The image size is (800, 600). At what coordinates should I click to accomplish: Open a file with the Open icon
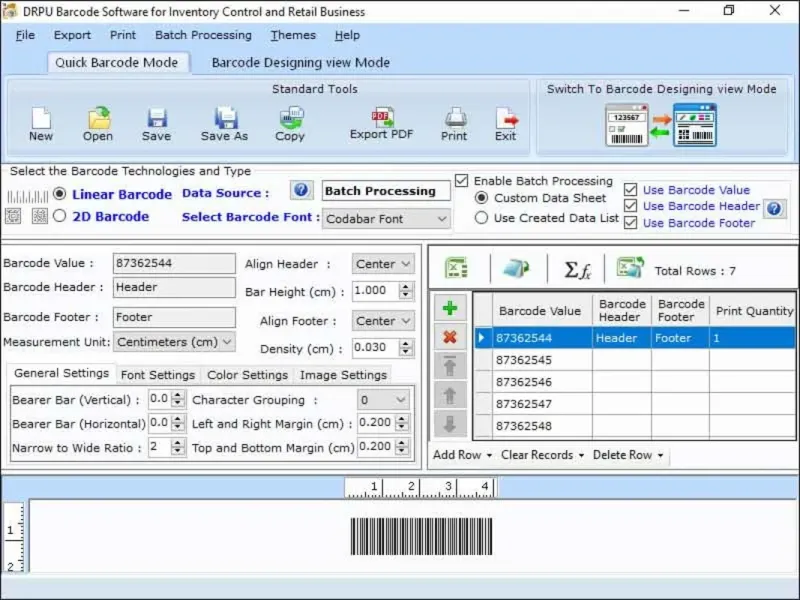point(98,119)
